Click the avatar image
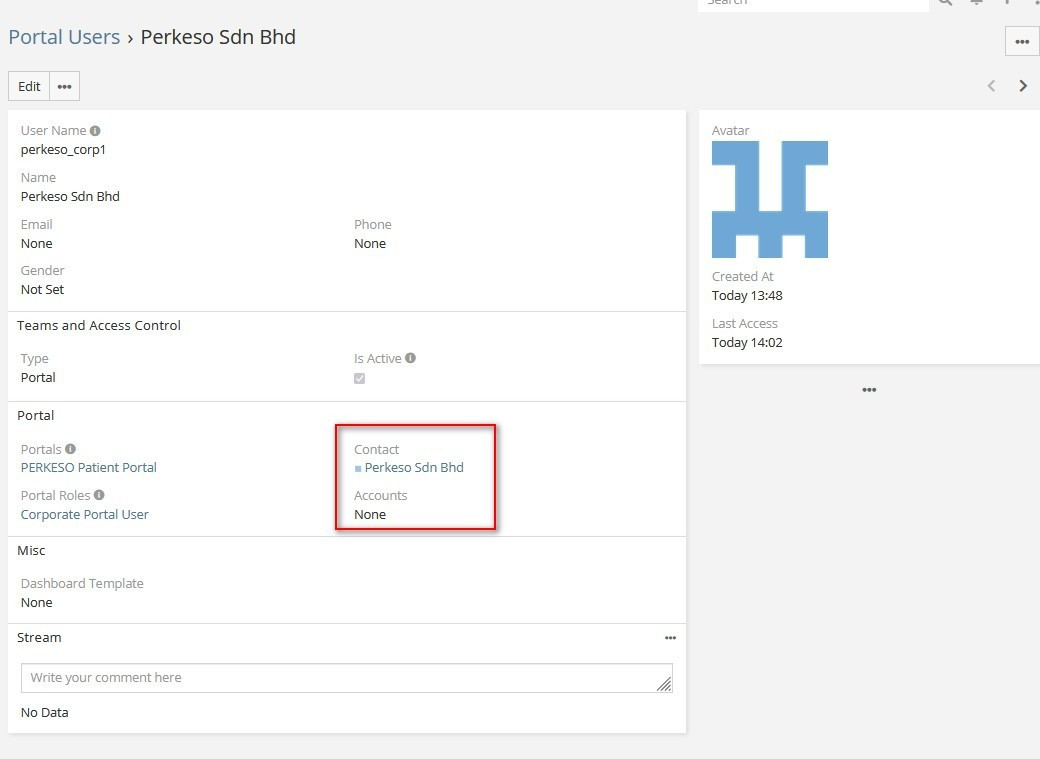1040x759 pixels. 769,199
